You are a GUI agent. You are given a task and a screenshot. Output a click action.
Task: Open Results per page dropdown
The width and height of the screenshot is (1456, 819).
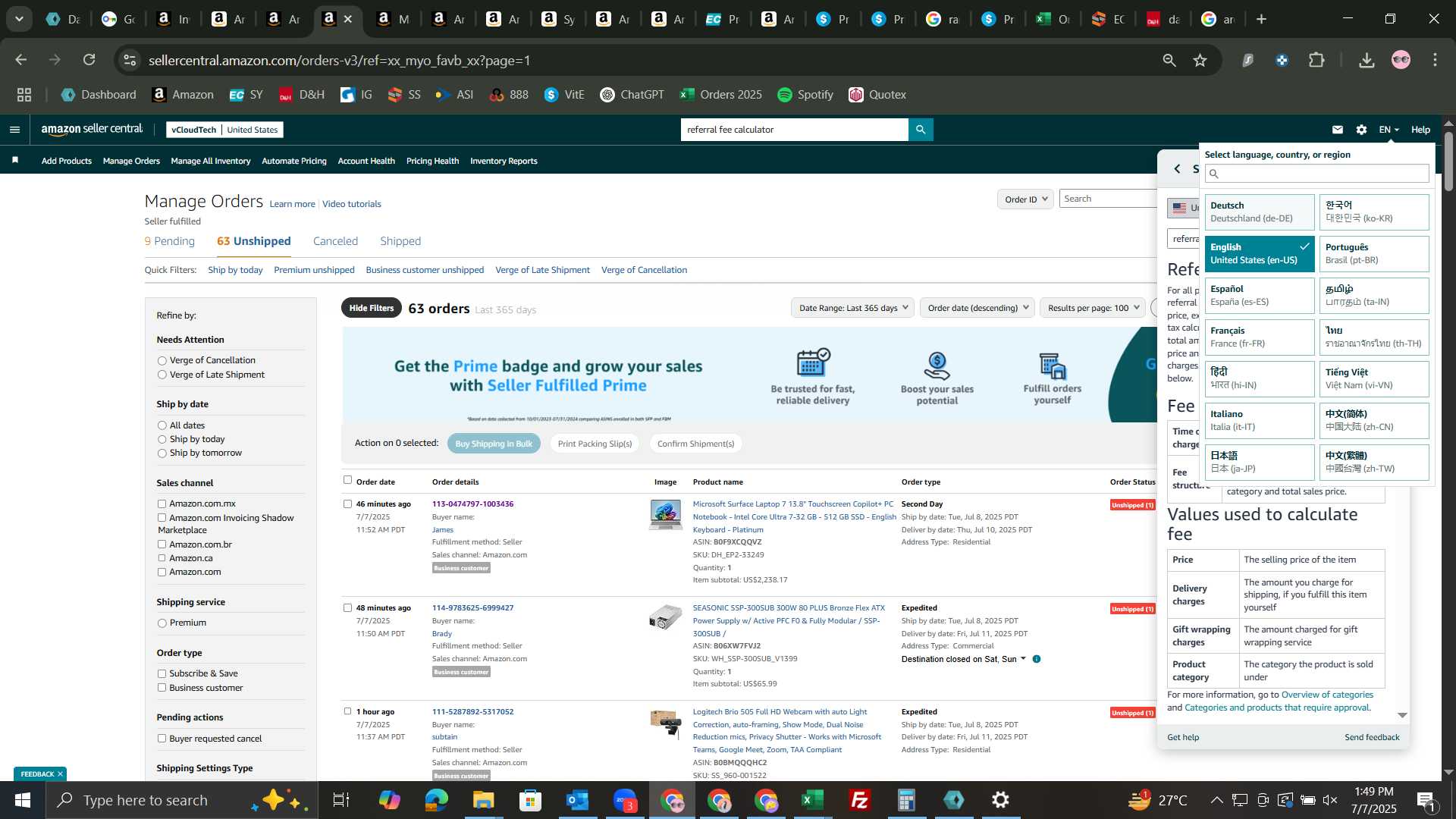tap(1093, 308)
